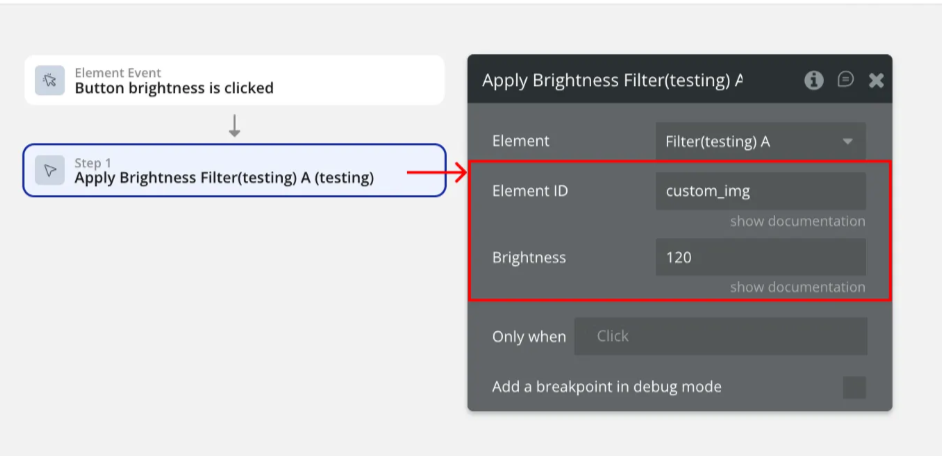Click the Element Event cursor icon
This screenshot has height=456, width=942.
[x=49, y=81]
